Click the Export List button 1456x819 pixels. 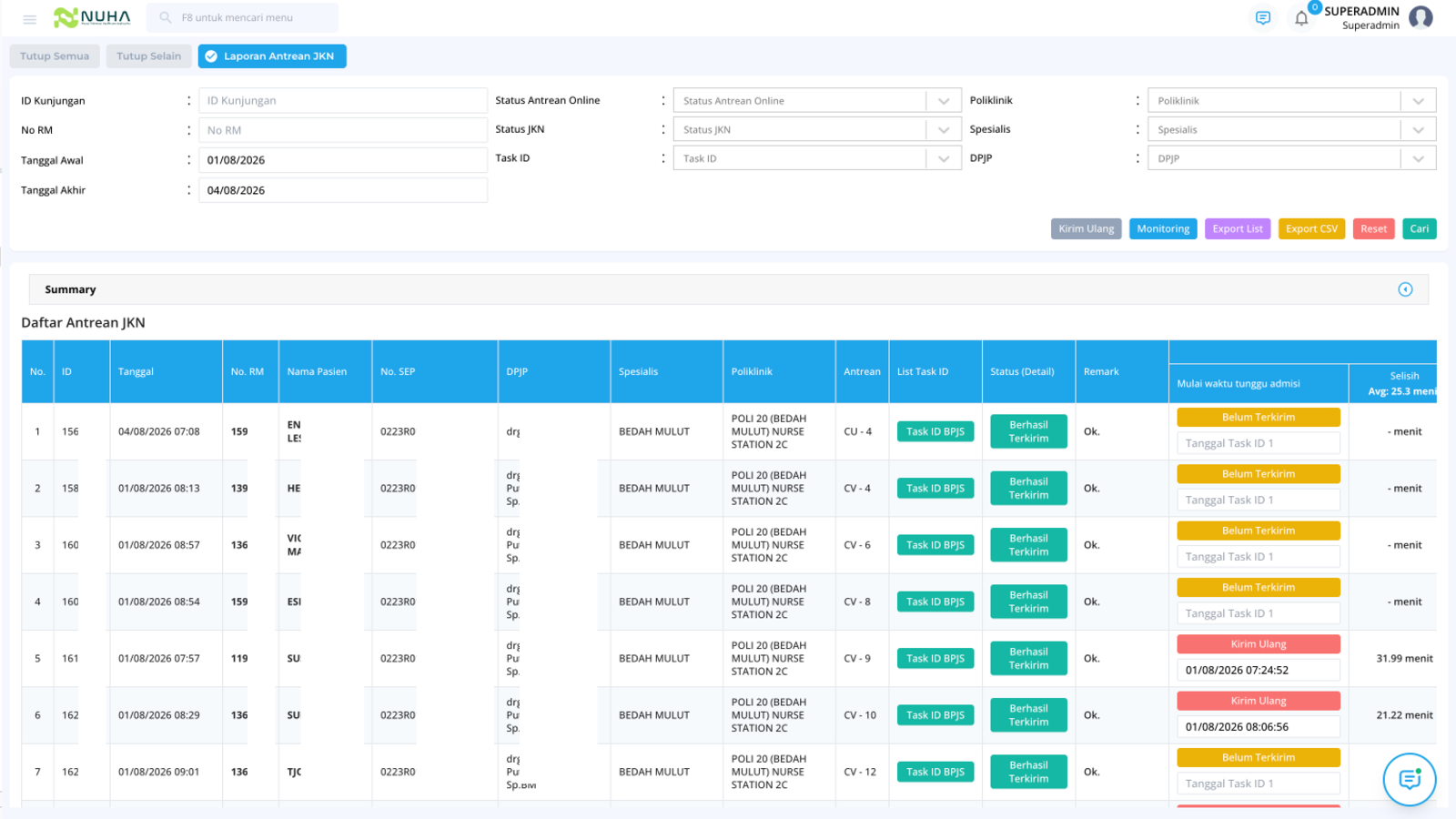[1238, 229]
